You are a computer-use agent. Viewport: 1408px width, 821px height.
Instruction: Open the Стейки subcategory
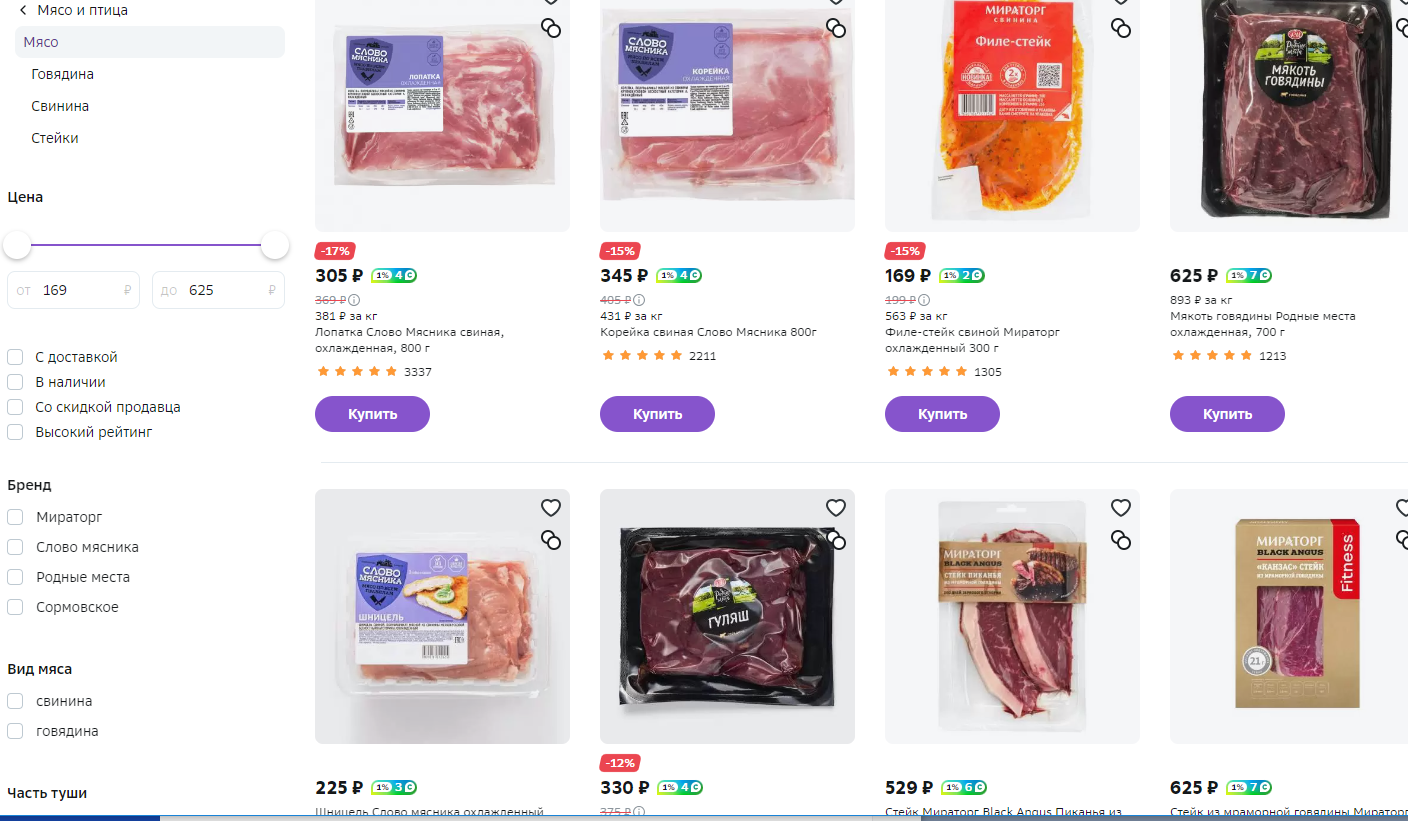point(54,138)
